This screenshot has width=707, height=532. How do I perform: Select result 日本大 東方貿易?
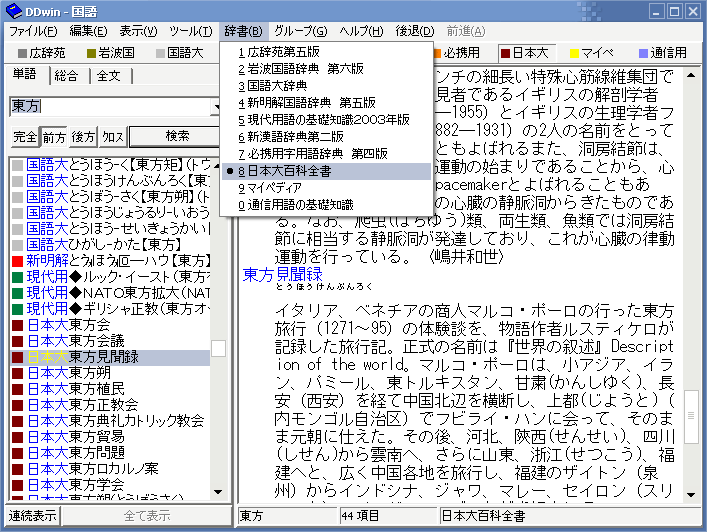[x=110, y=437]
